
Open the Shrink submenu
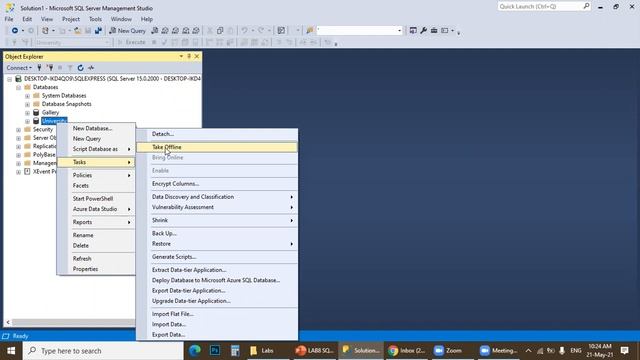pyautogui.click(x=217, y=220)
